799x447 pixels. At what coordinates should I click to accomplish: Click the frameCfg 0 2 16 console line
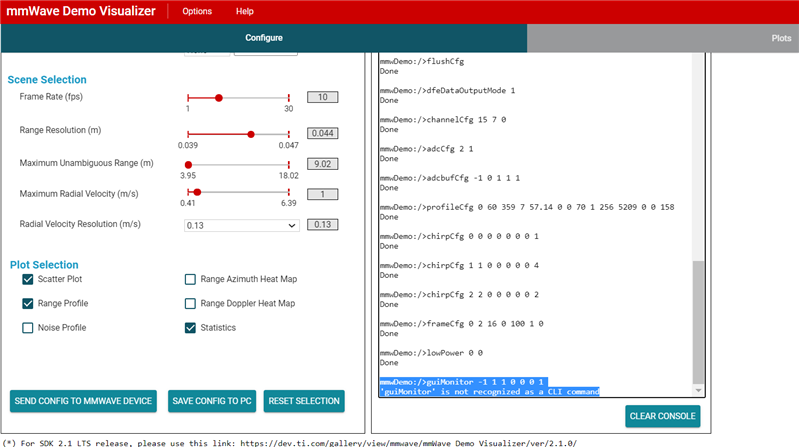click(462, 324)
